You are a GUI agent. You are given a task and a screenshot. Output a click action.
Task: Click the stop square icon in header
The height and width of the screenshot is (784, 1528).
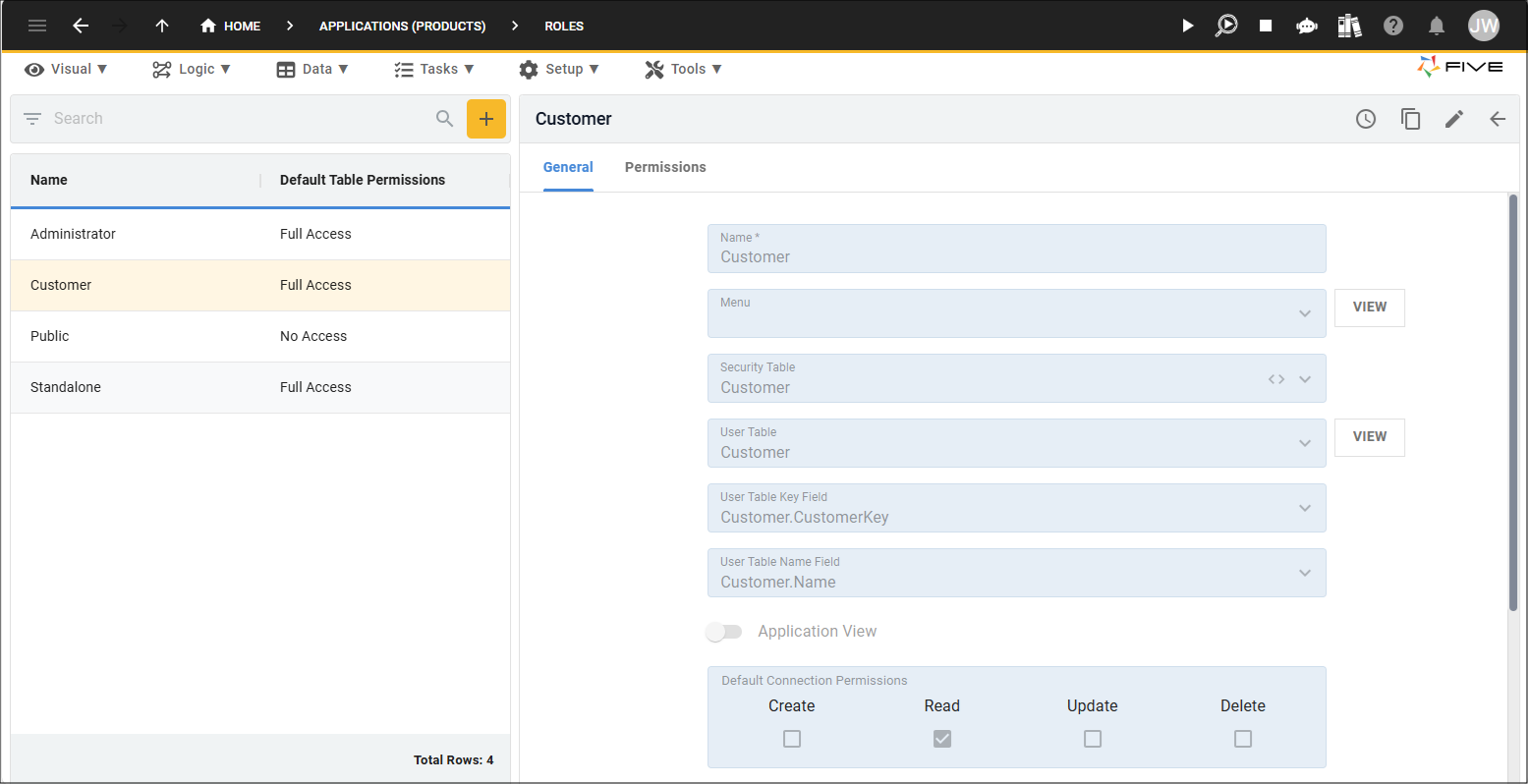point(1266,26)
